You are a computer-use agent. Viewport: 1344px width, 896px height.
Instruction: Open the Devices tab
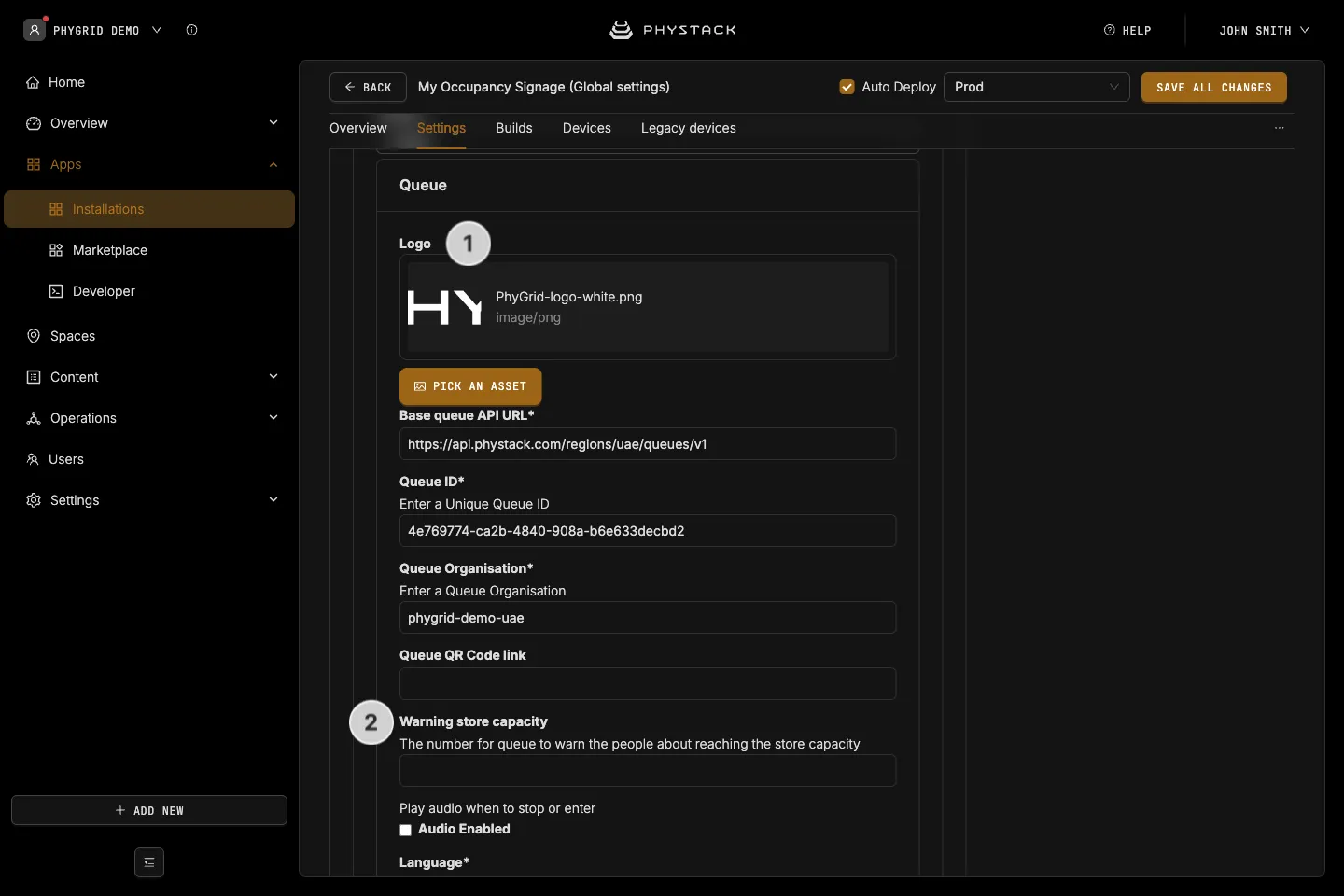pyautogui.click(x=587, y=128)
